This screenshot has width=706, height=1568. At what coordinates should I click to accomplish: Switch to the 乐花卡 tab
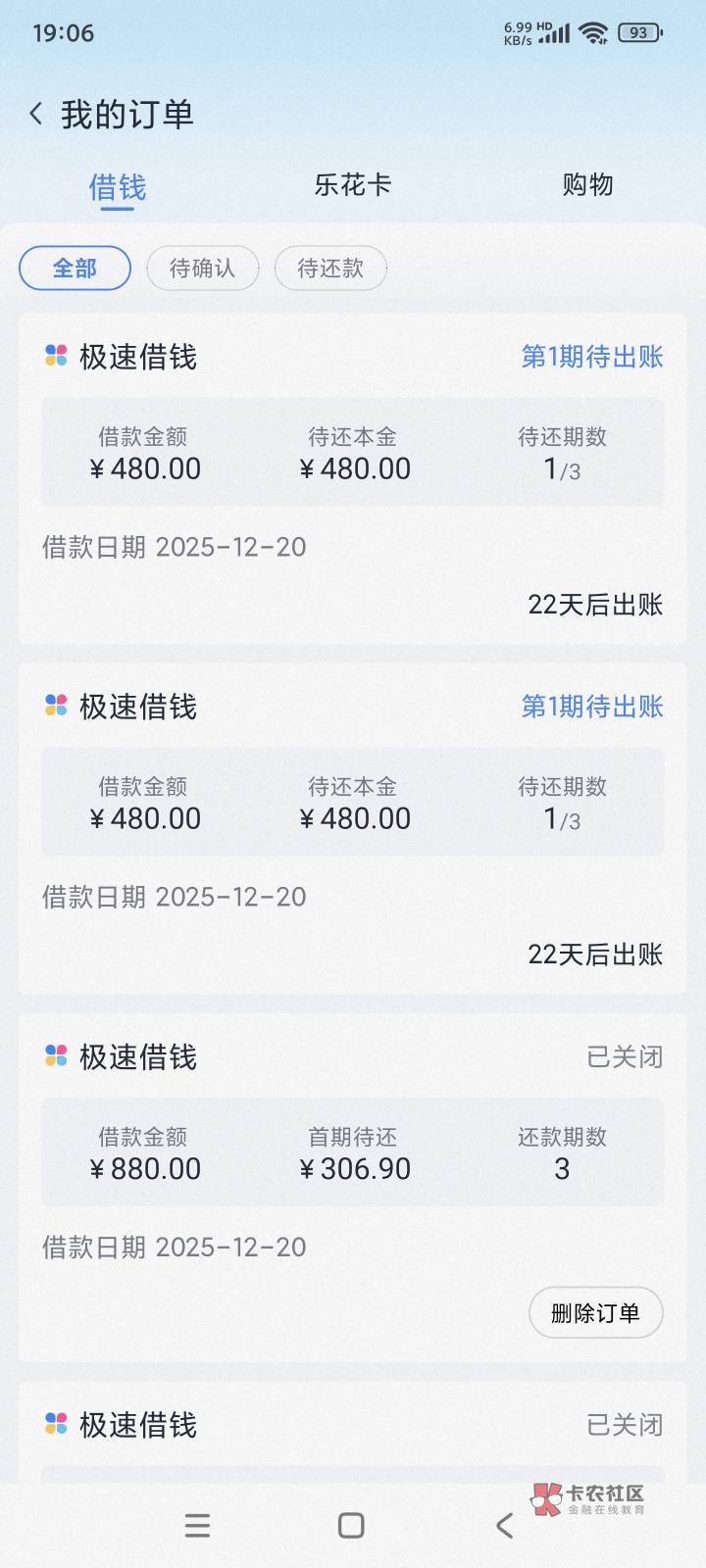[353, 185]
